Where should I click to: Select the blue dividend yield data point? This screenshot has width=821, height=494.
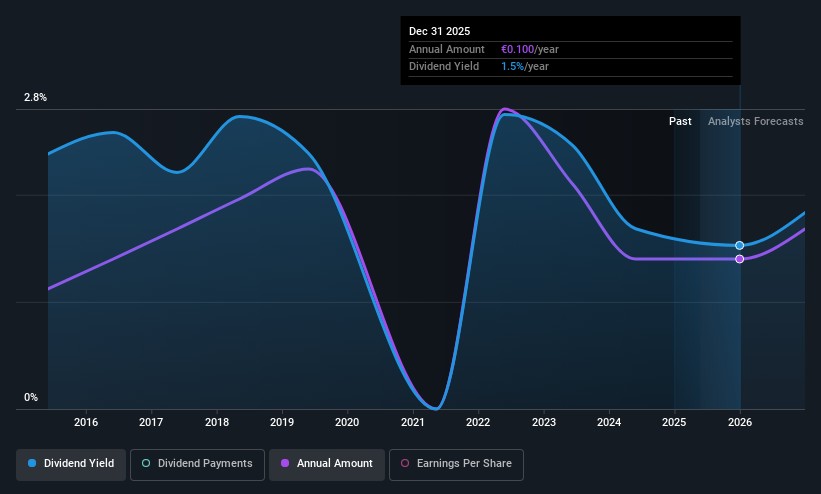[740, 245]
